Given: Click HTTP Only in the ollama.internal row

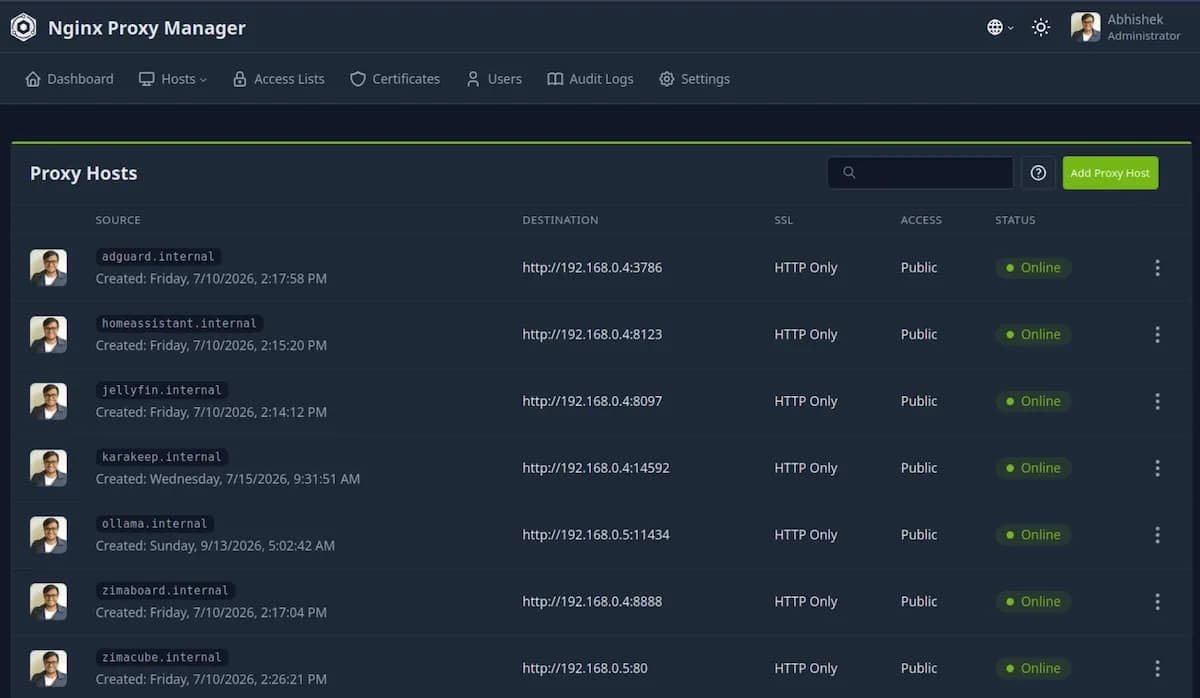Looking at the screenshot, I should (x=806, y=535).
